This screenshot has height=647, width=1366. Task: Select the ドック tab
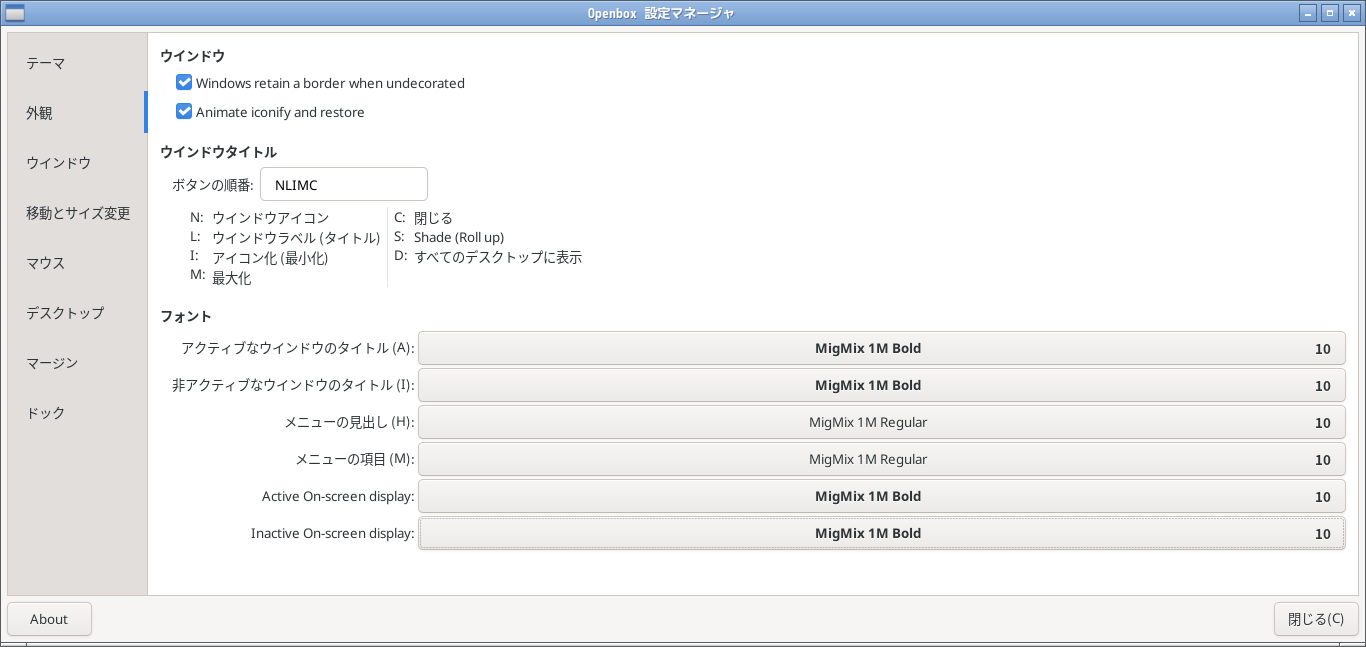[x=76, y=413]
